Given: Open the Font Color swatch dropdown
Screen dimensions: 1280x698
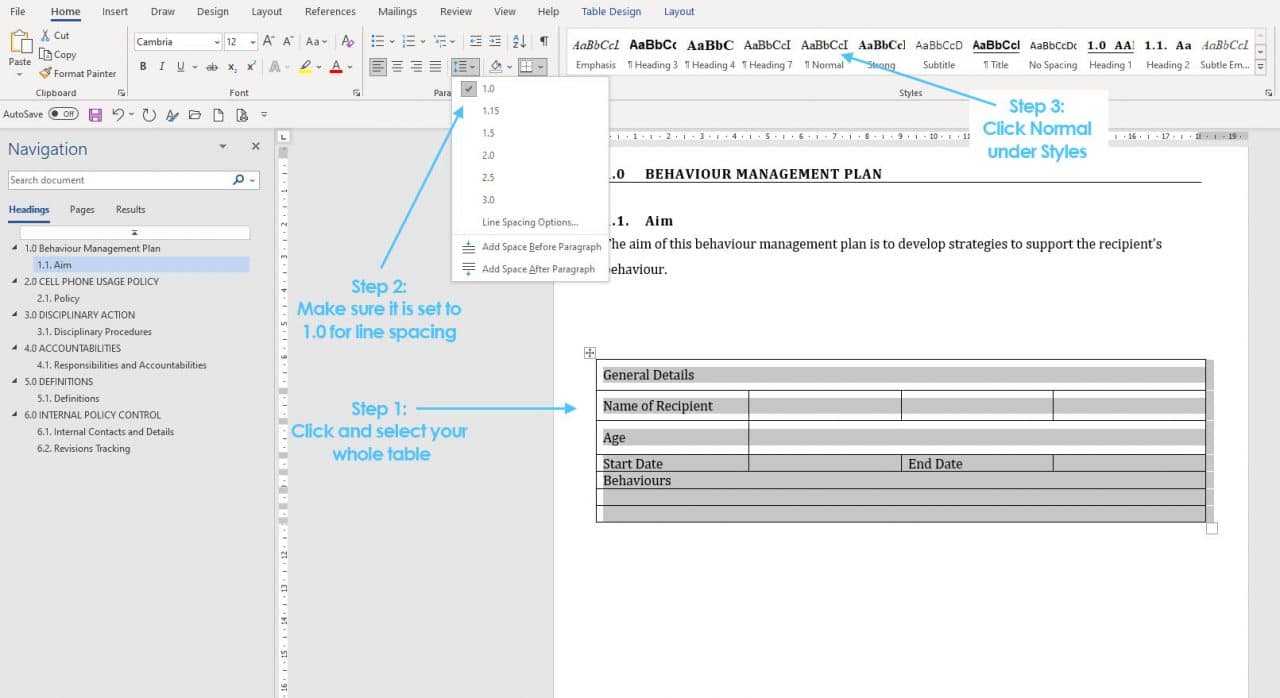Looking at the screenshot, I should click(x=349, y=67).
